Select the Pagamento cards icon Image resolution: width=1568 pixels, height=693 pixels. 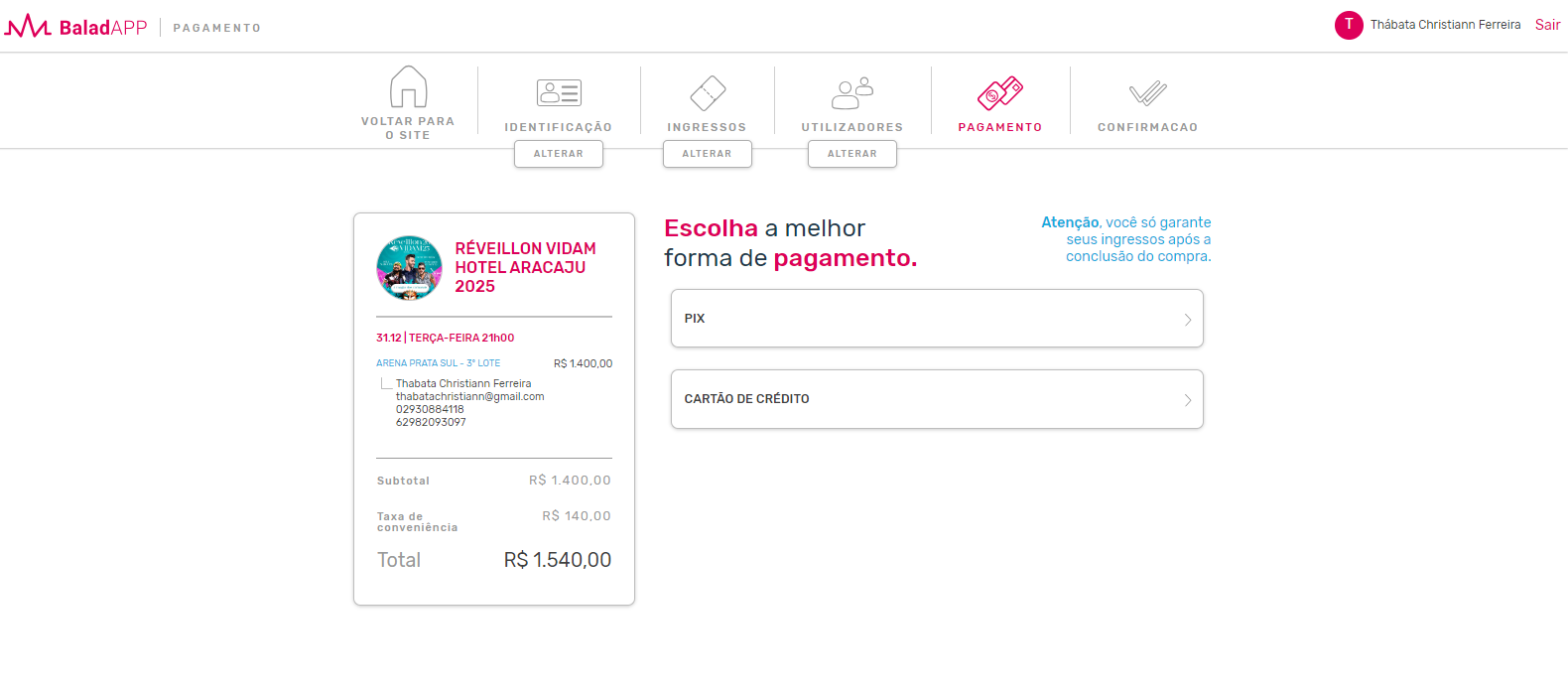[1000, 93]
